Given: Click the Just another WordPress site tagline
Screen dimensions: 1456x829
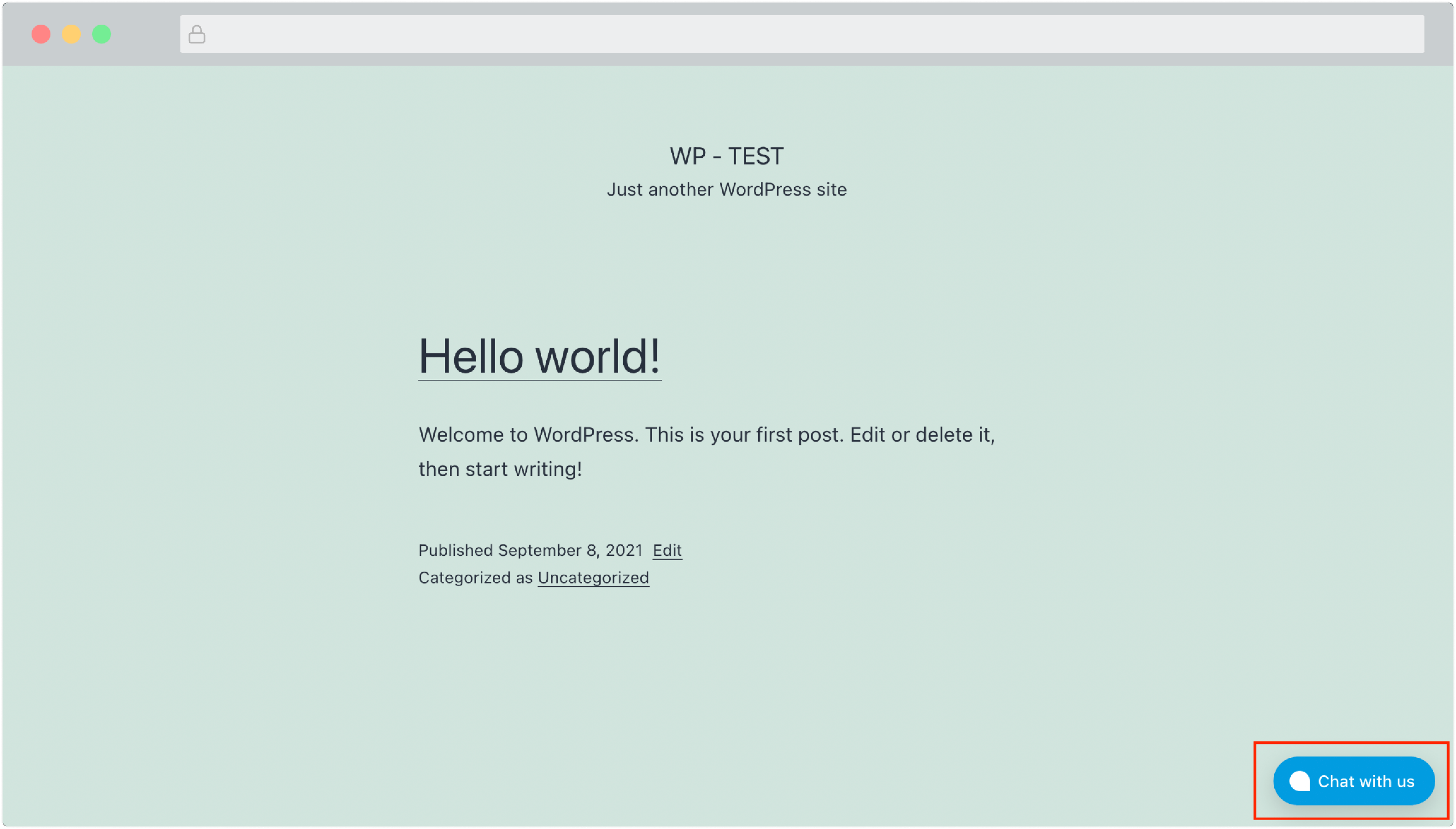Looking at the screenshot, I should pyautogui.click(x=727, y=190).
